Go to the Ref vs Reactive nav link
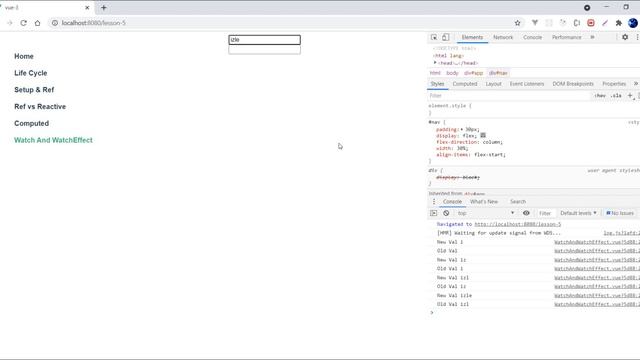 pyautogui.click(x=40, y=107)
